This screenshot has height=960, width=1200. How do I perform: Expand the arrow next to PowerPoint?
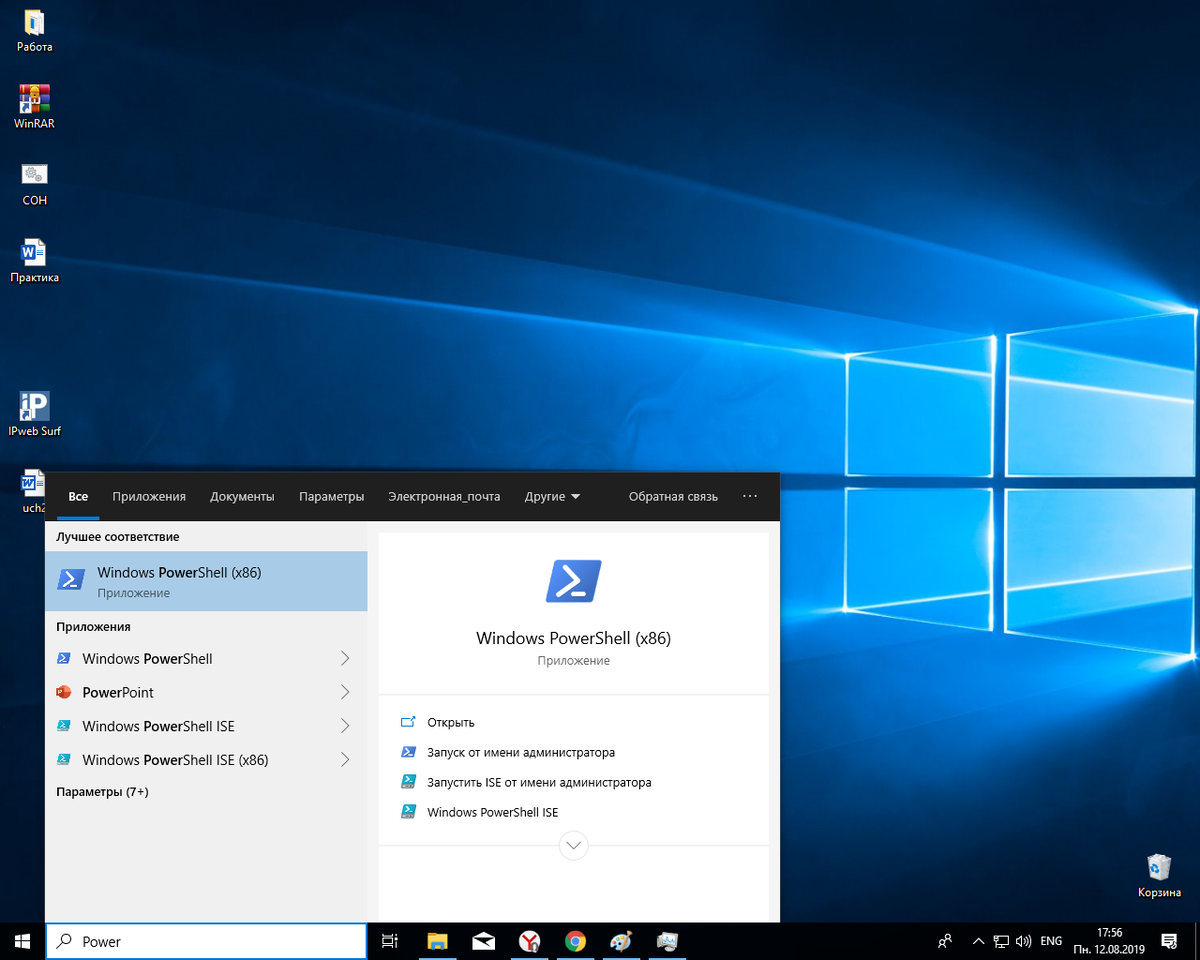pyautogui.click(x=345, y=692)
